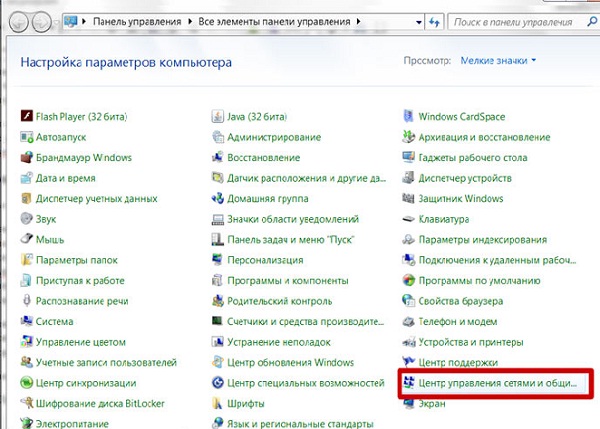600x429 pixels.
Task: Open Программы и компоненты
Action: 288,281
